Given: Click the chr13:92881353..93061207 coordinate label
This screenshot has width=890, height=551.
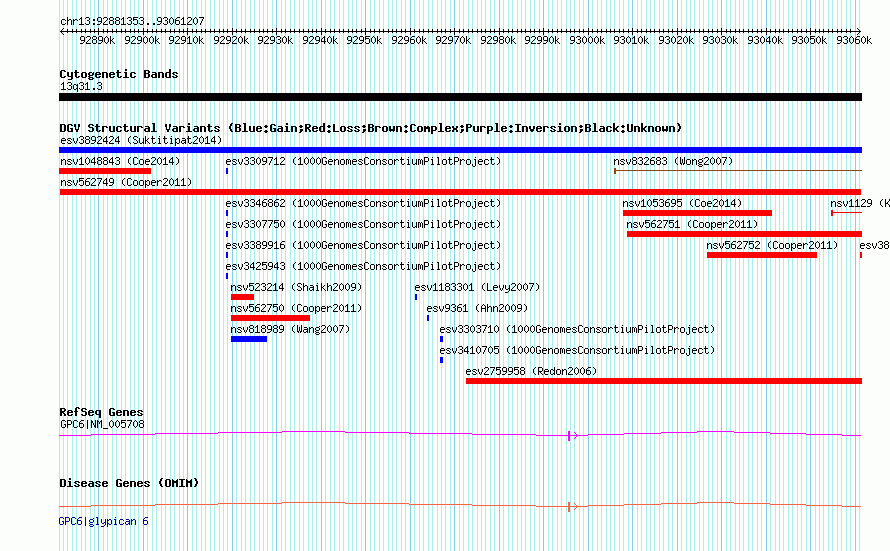Looking at the screenshot, I should pos(132,21).
